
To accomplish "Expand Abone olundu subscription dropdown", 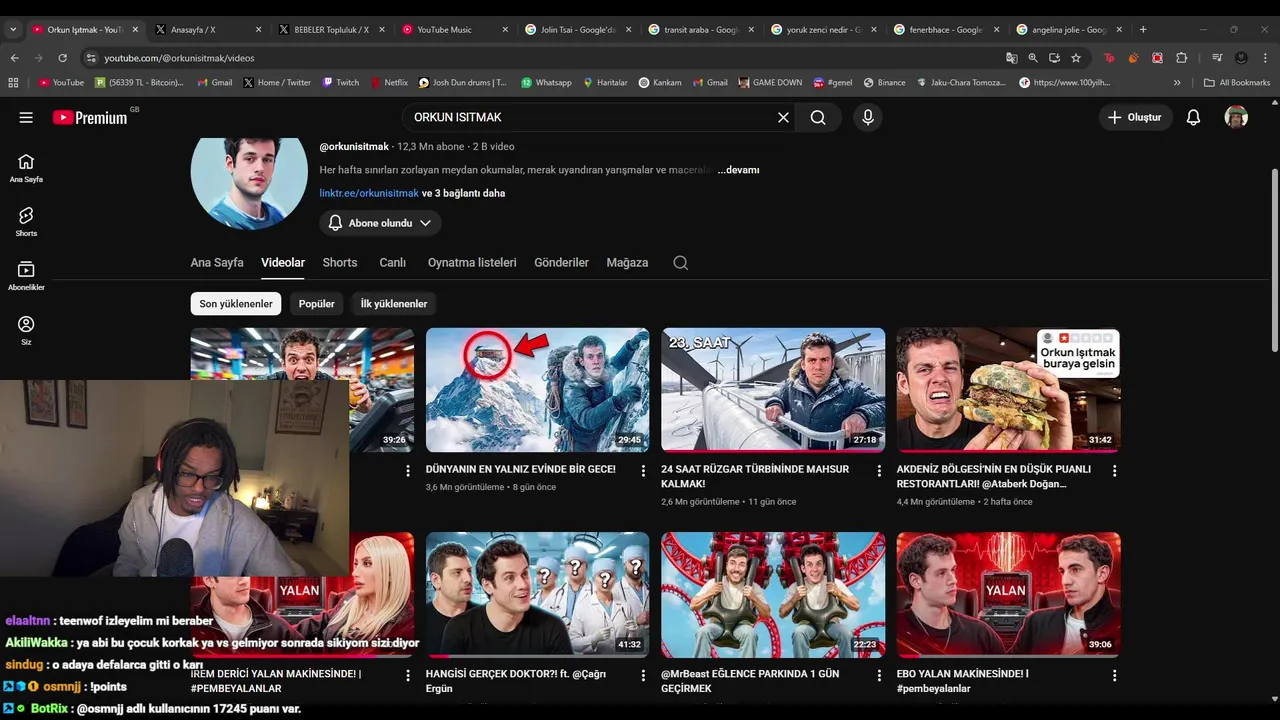I will (x=380, y=223).
